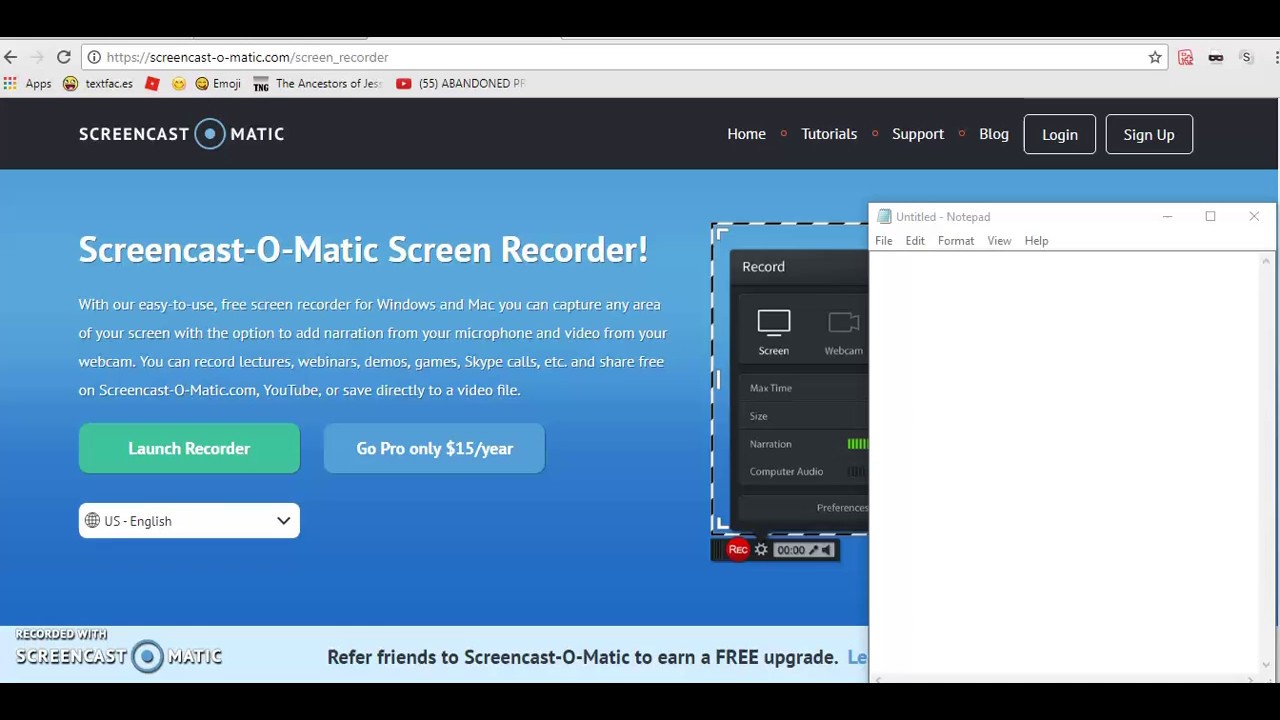Open the YouTube ABANDONED bookmark
The image size is (1280, 720).
tap(460, 84)
